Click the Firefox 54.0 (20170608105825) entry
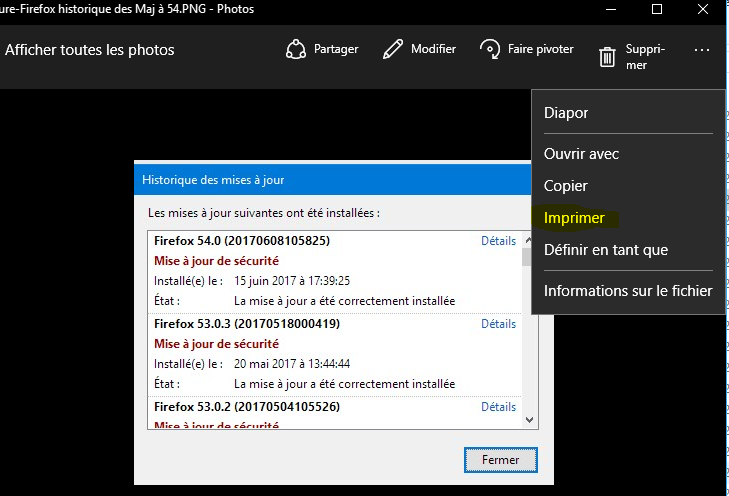Viewport: 729px width, 496px height. tap(242, 241)
